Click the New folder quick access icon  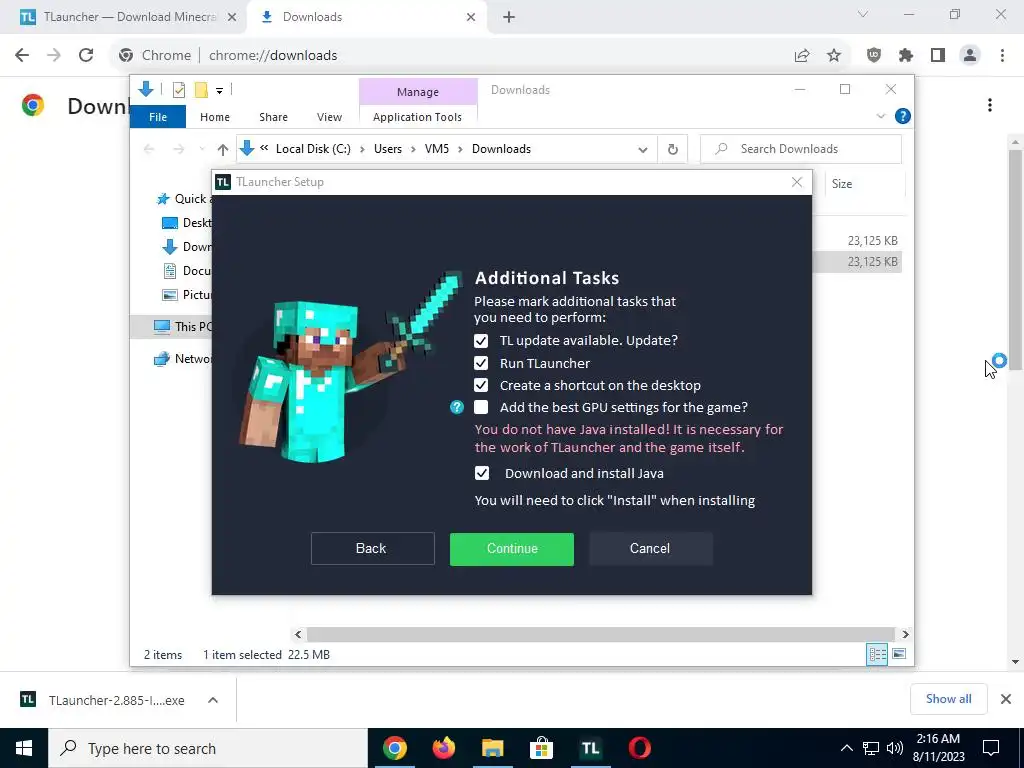coord(201,90)
